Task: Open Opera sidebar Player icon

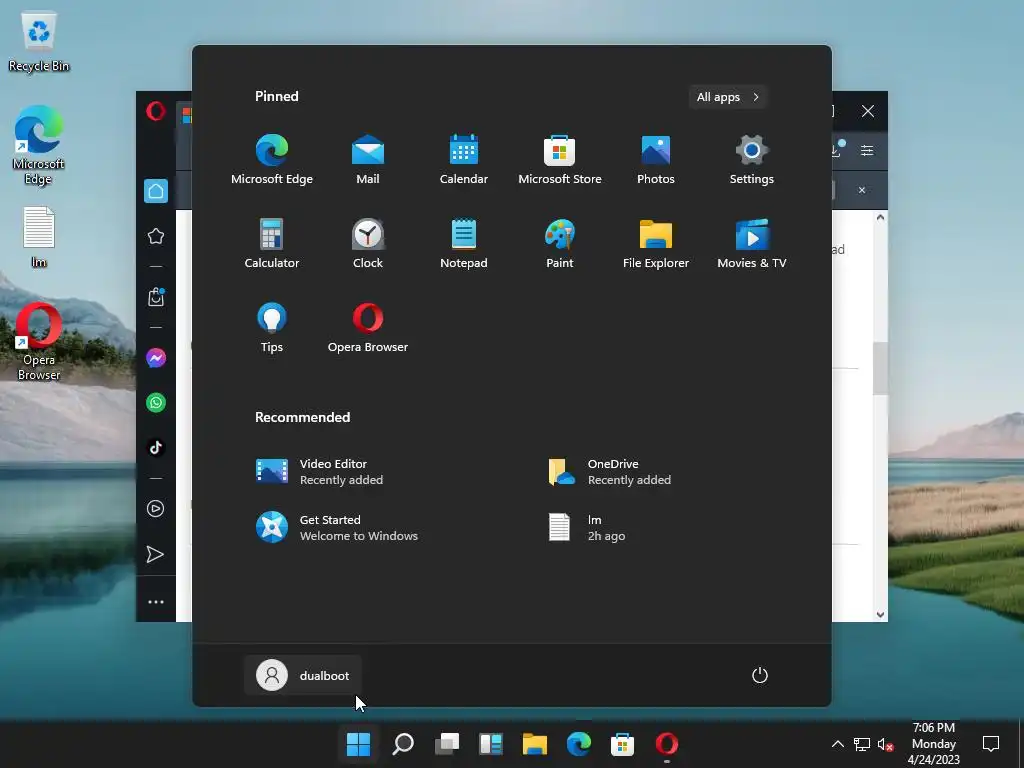Action: pos(155,509)
